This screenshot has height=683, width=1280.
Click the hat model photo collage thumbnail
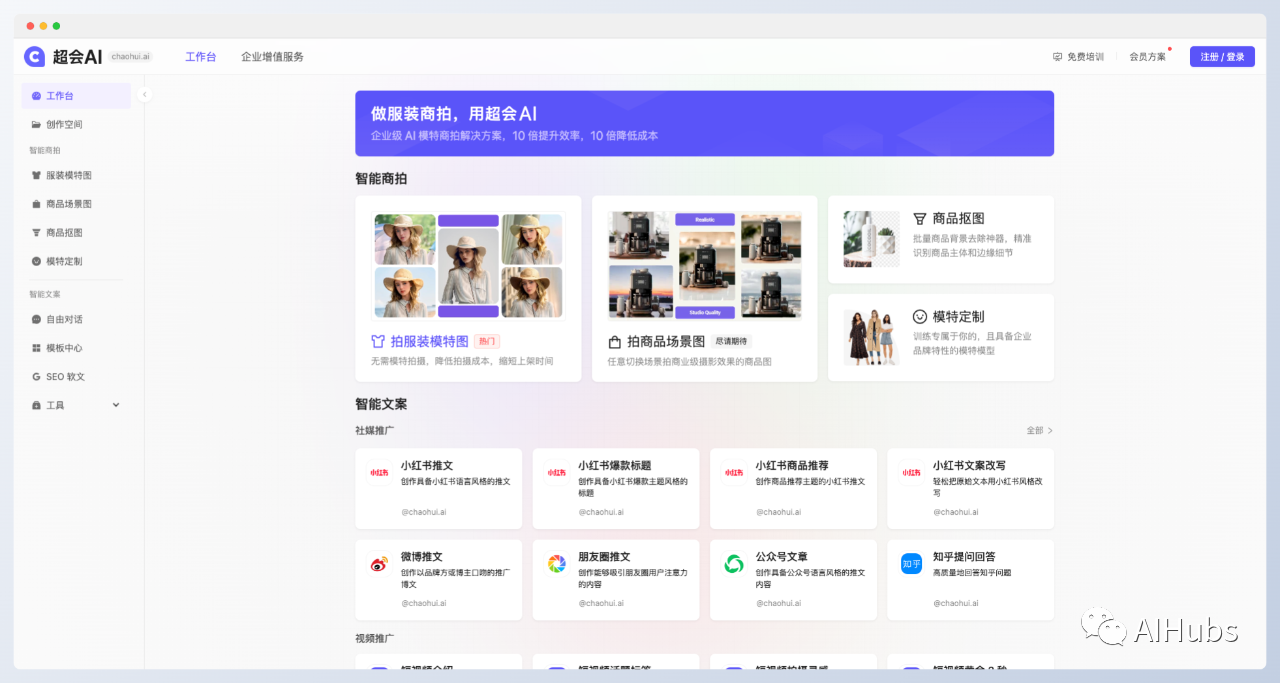[468, 265]
